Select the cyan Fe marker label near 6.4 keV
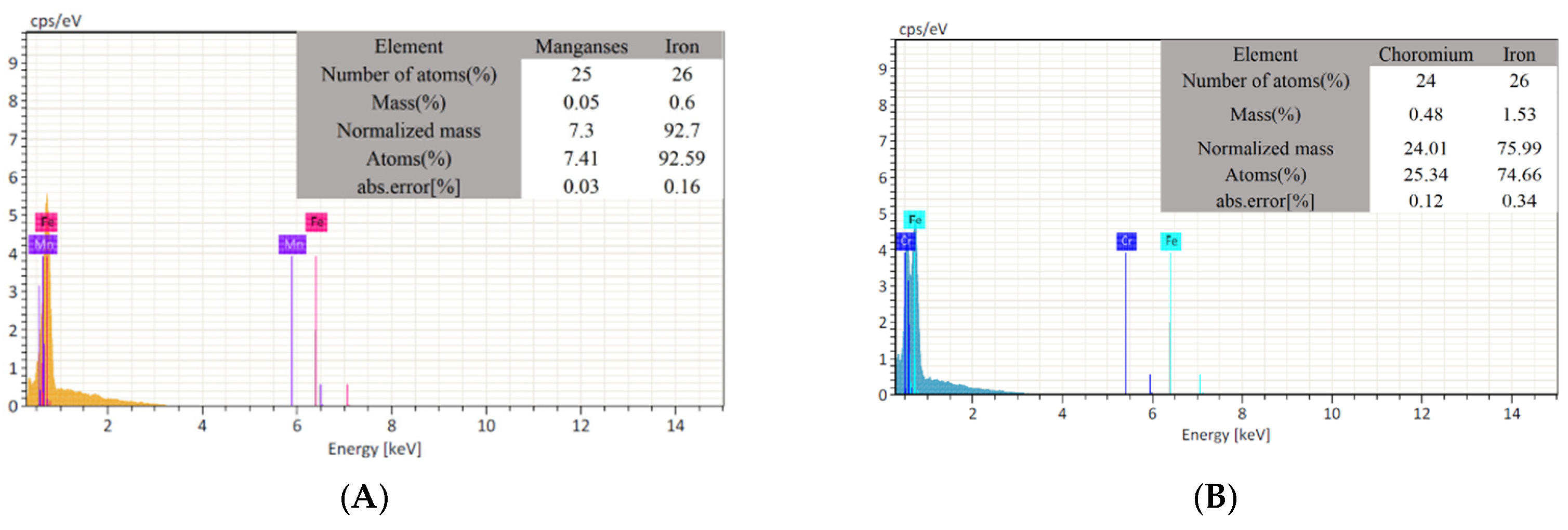The height and width of the screenshot is (530, 1568). 1170,242
